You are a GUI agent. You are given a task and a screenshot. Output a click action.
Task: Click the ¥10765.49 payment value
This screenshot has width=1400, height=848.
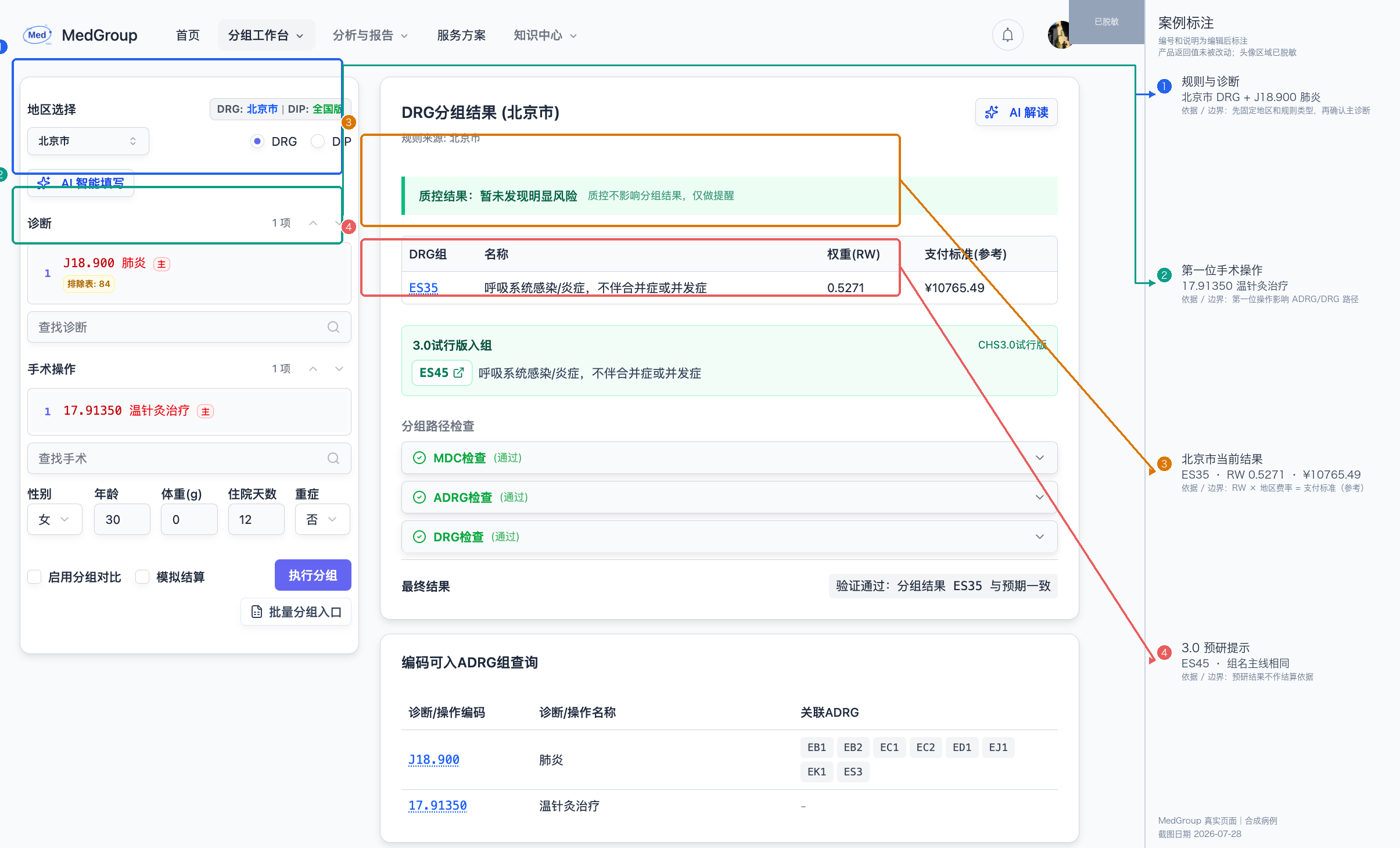pos(954,288)
